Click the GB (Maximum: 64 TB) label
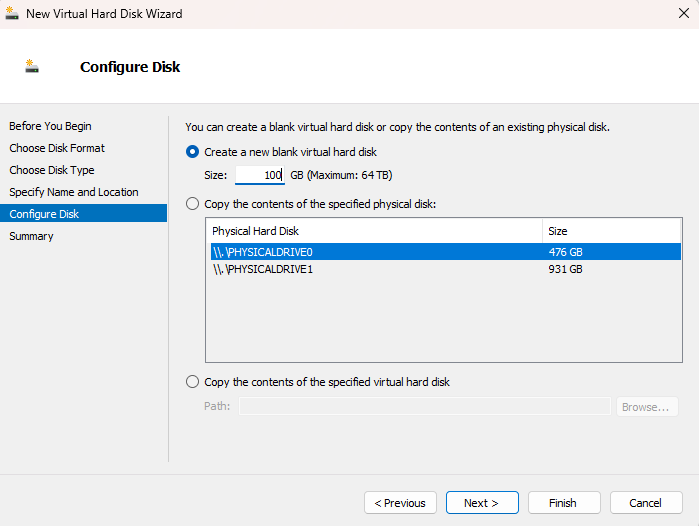This screenshot has height=526, width=699. (341, 175)
